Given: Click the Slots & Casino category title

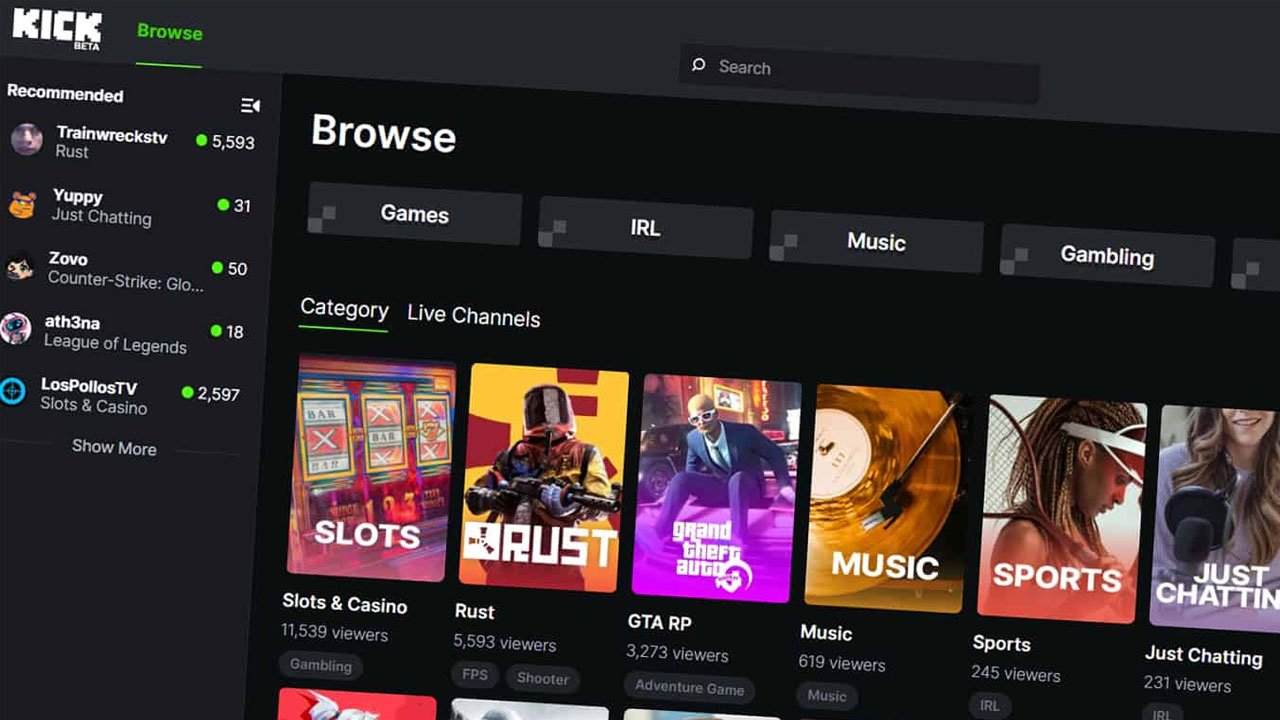Looking at the screenshot, I should [x=345, y=604].
